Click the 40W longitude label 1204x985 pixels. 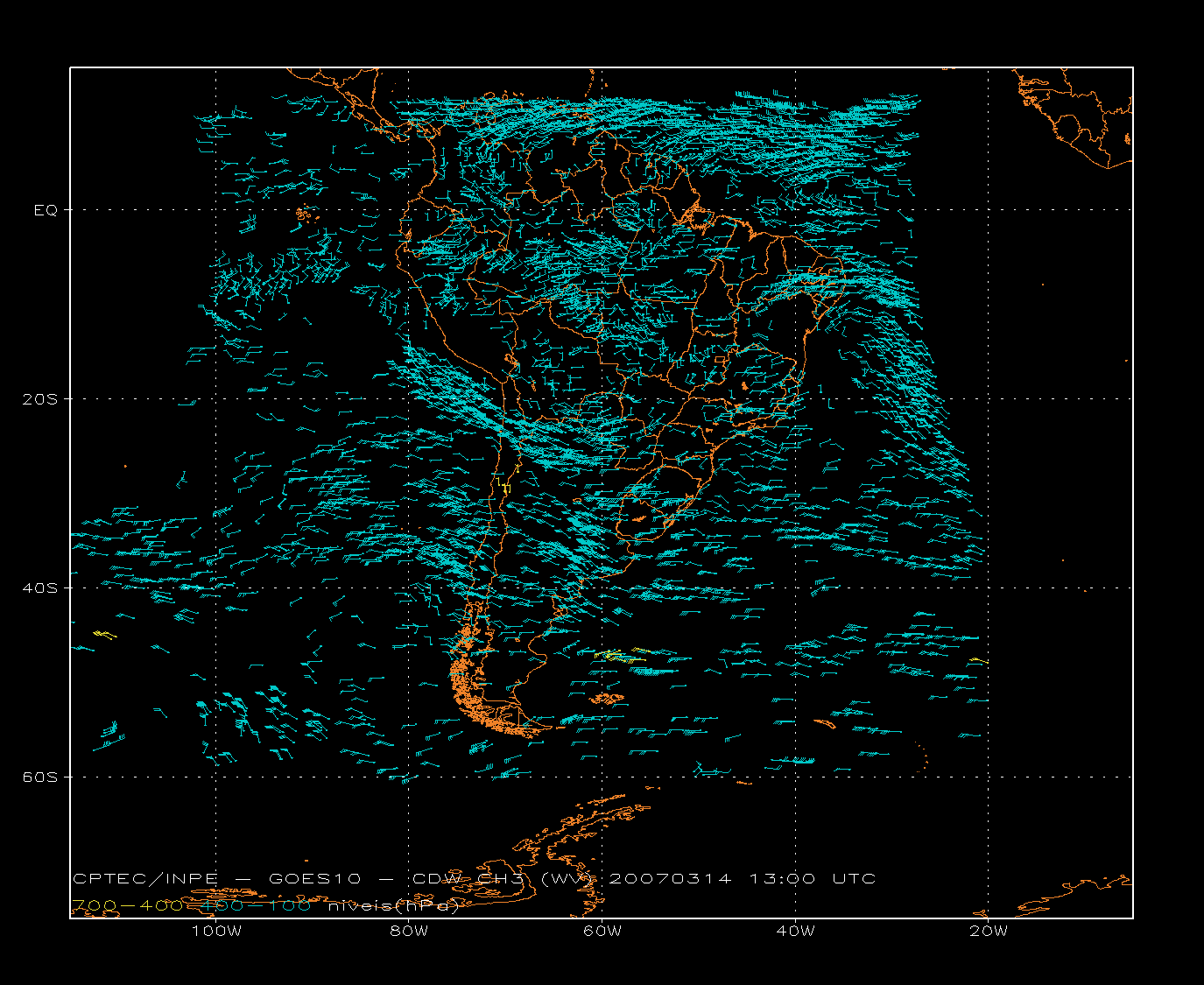(x=795, y=931)
